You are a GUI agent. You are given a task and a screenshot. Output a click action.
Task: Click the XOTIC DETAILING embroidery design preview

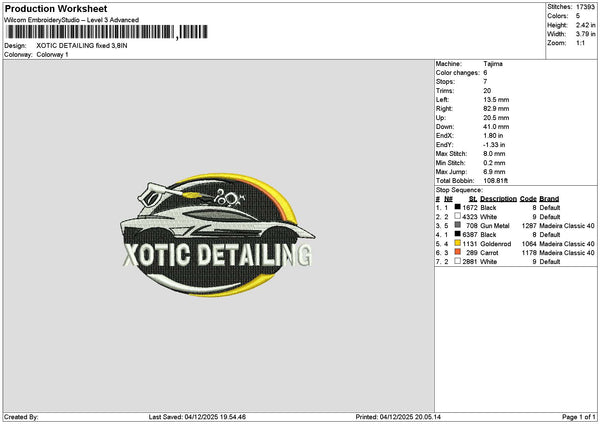click(217, 235)
